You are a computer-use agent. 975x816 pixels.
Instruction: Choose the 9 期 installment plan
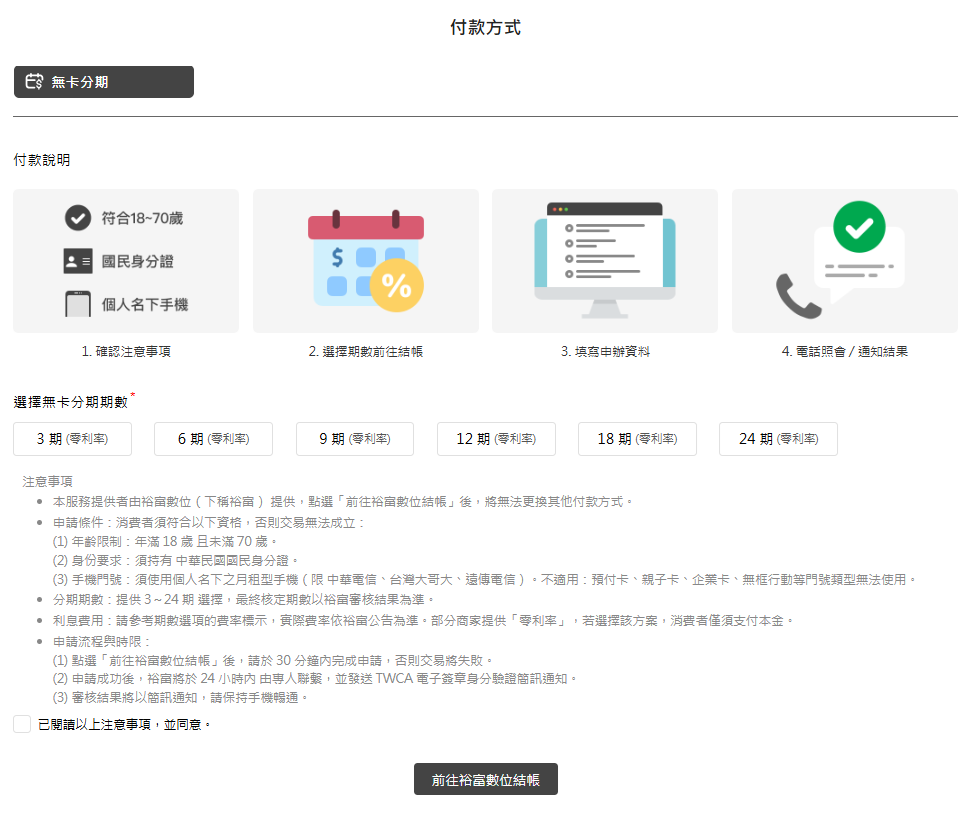pyautogui.click(x=354, y=439)
